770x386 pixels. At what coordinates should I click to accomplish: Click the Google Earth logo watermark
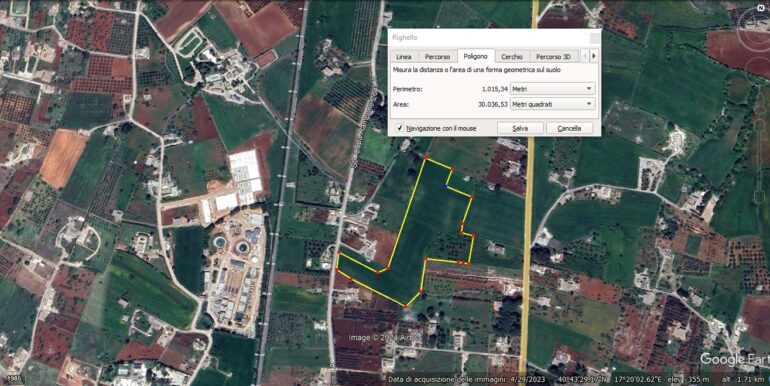coord(735,359)
